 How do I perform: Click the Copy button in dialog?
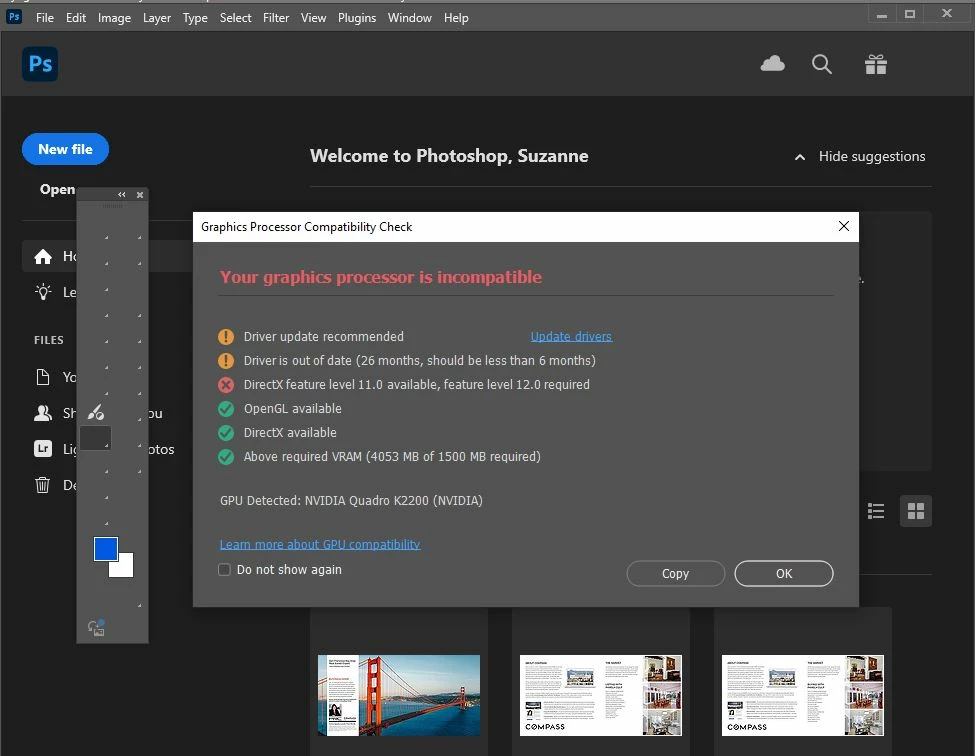(675, 573)
